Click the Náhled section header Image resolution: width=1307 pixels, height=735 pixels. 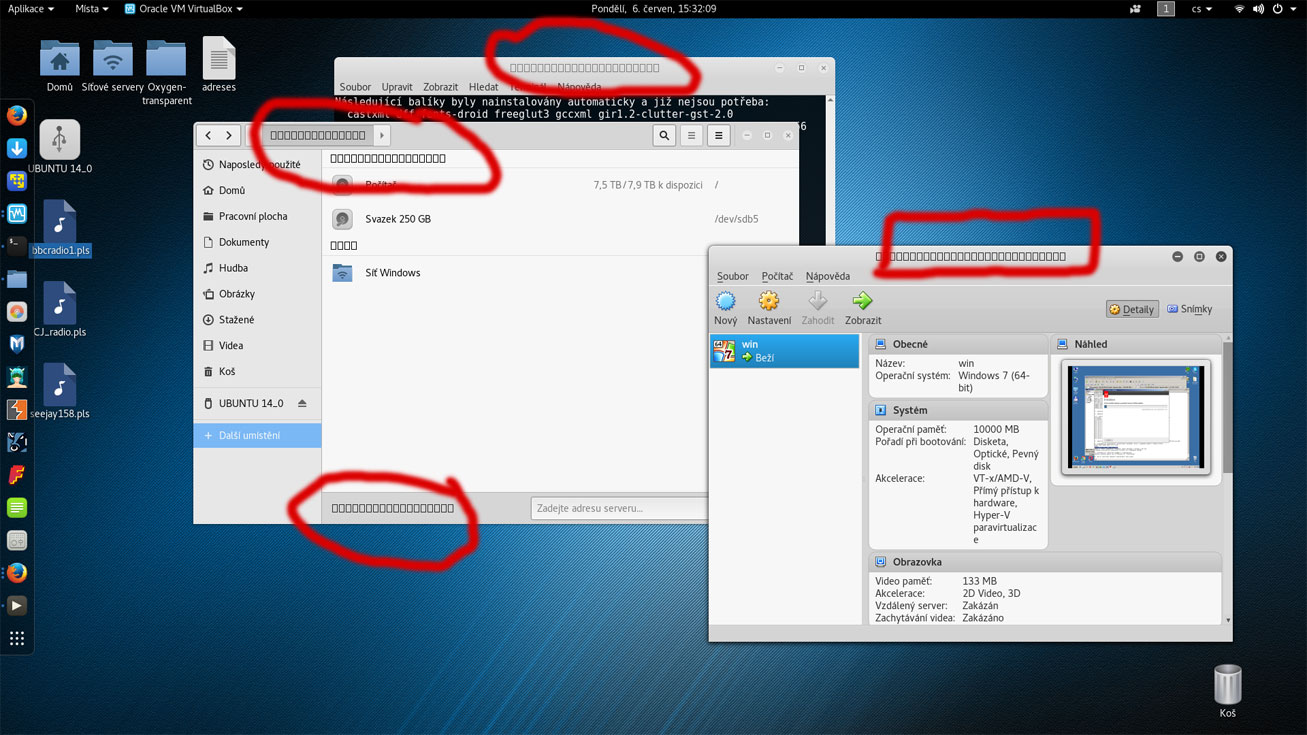pos(1136,344)
